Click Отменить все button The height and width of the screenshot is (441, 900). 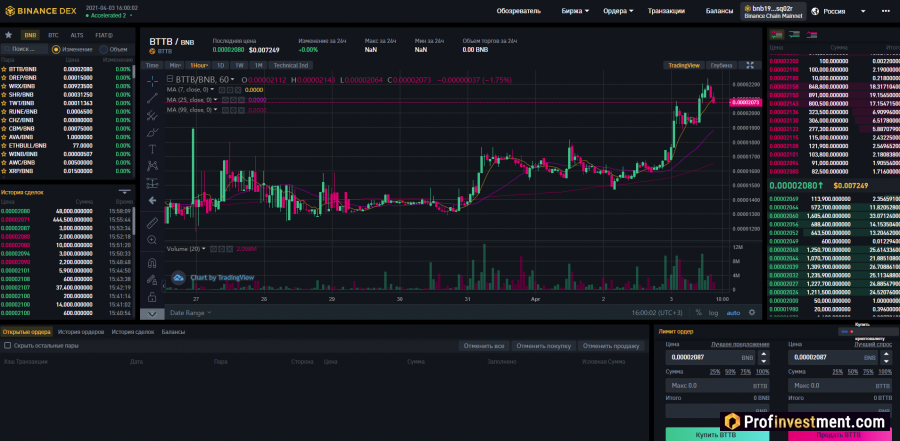pyautogui.click(x=484, y=346)
